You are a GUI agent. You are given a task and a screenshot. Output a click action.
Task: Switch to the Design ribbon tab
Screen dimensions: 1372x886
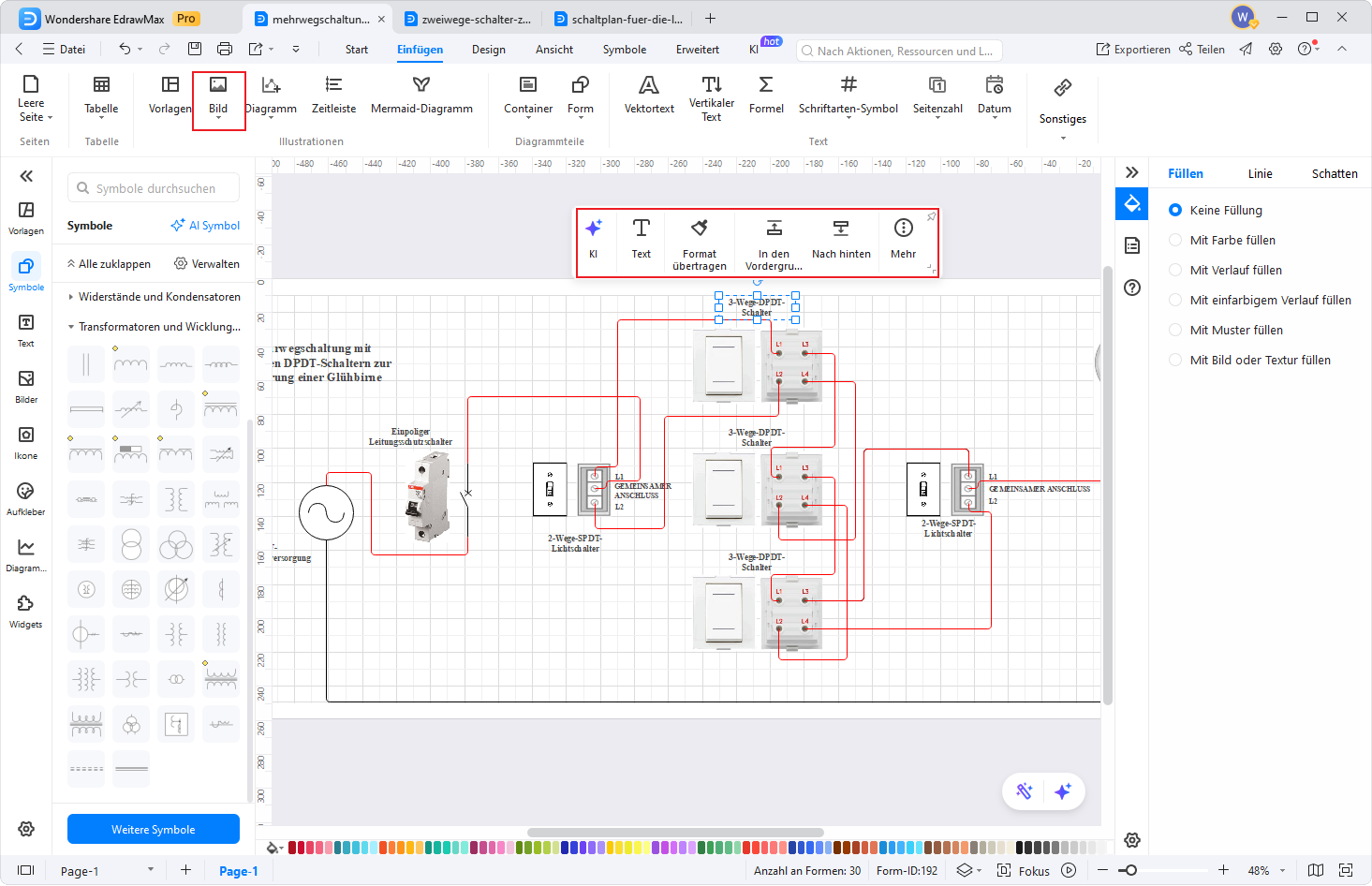click(x=488, y=50)
